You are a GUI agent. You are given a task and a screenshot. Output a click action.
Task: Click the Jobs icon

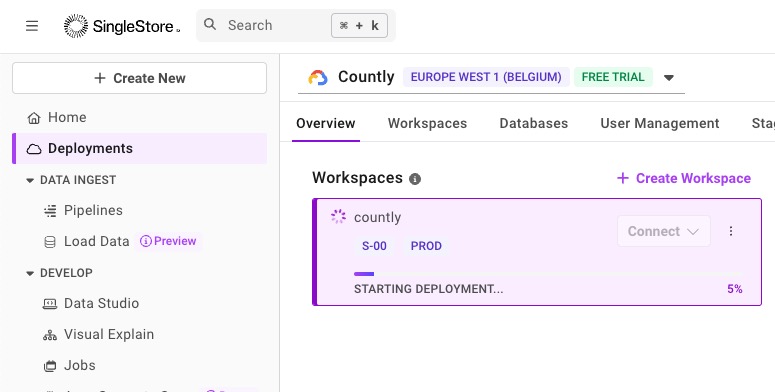(50, 366)
